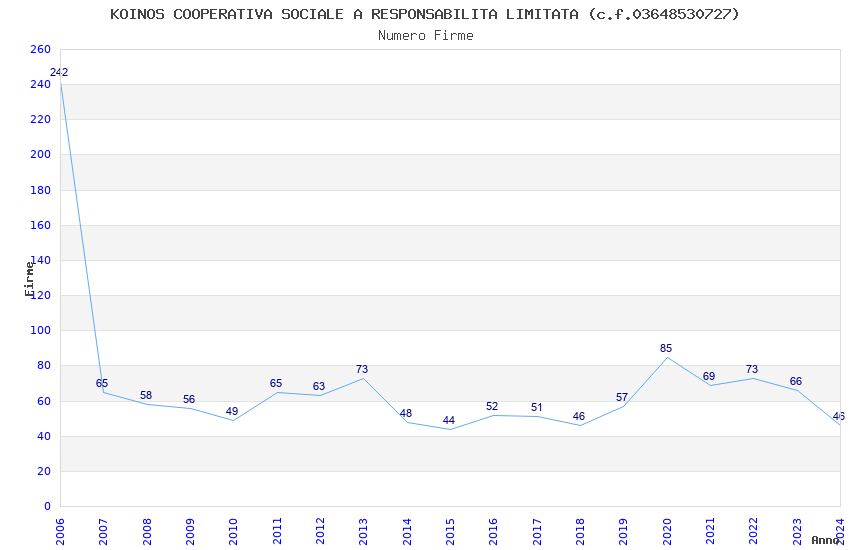This screenshot has width=850, height=550.
Task: Select the 52 data label for 2016
Action: coord(492,406)
